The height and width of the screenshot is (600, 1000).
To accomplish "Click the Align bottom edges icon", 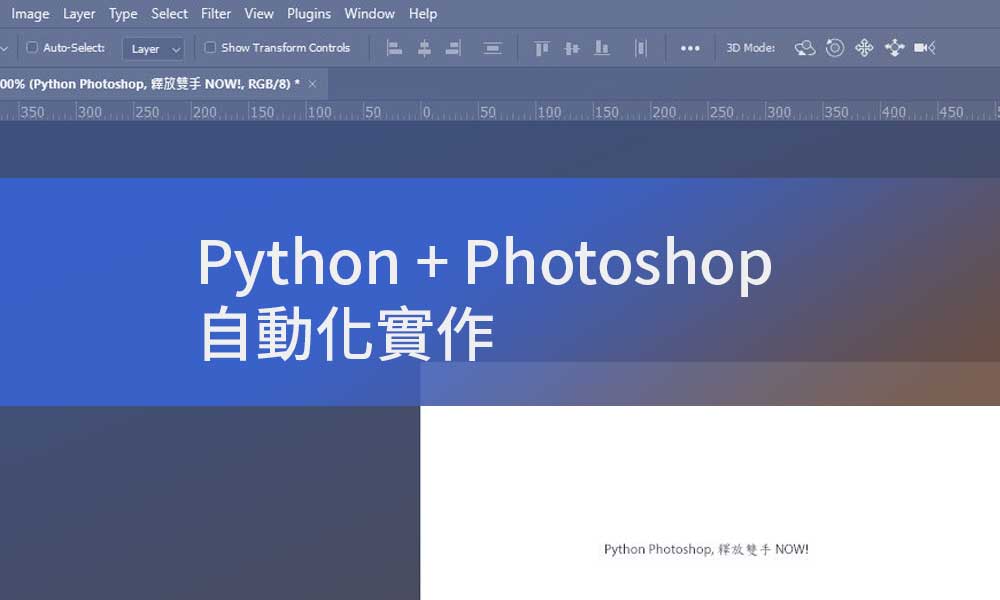I will click(601, 48).
